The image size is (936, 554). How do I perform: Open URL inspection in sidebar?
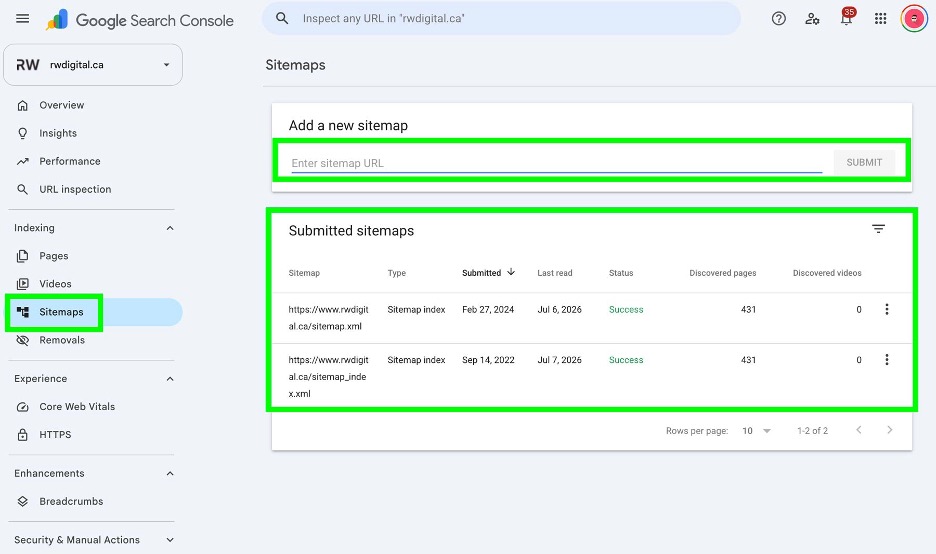pos(75,189)
